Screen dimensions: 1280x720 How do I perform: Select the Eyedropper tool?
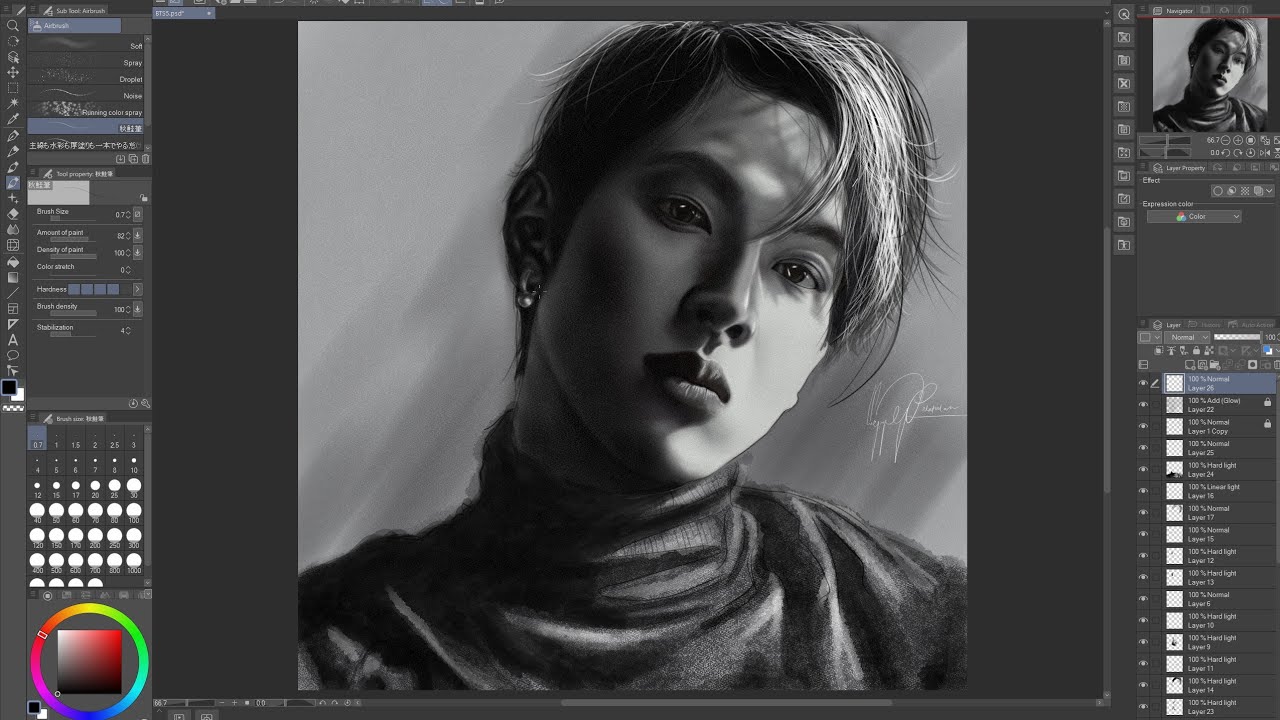(13, 120)
